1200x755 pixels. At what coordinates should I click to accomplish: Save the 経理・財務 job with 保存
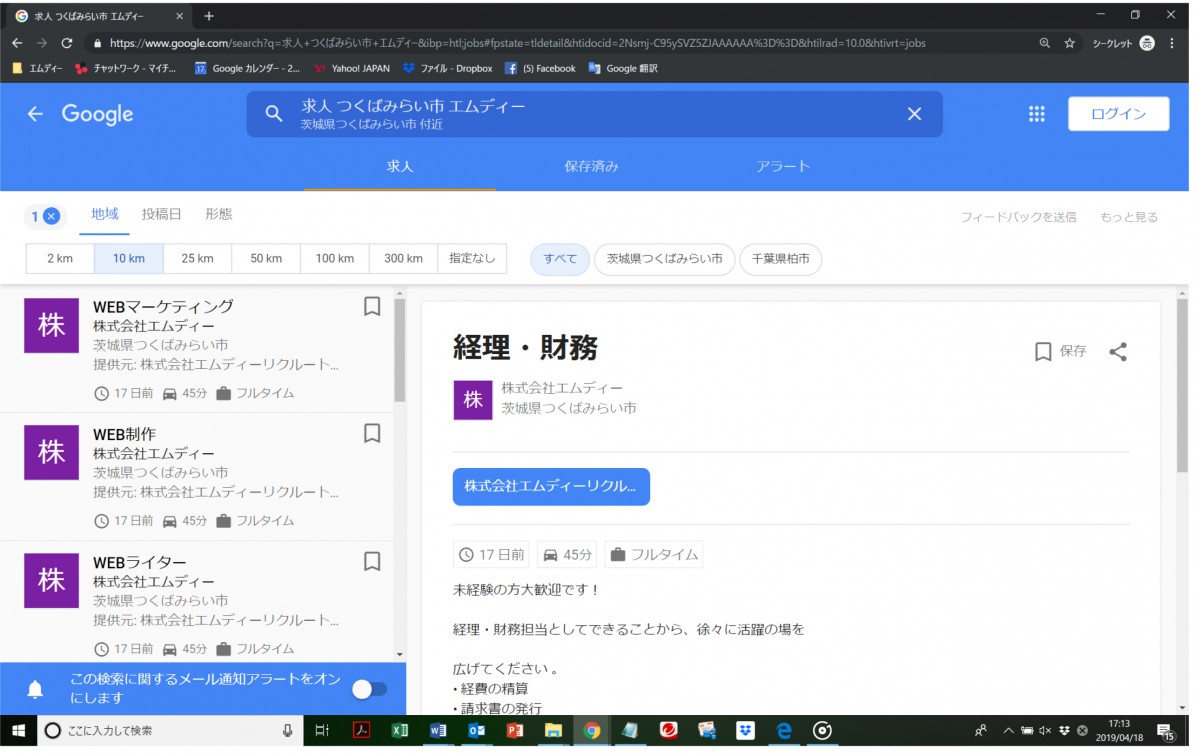[x=1060, y=351]
